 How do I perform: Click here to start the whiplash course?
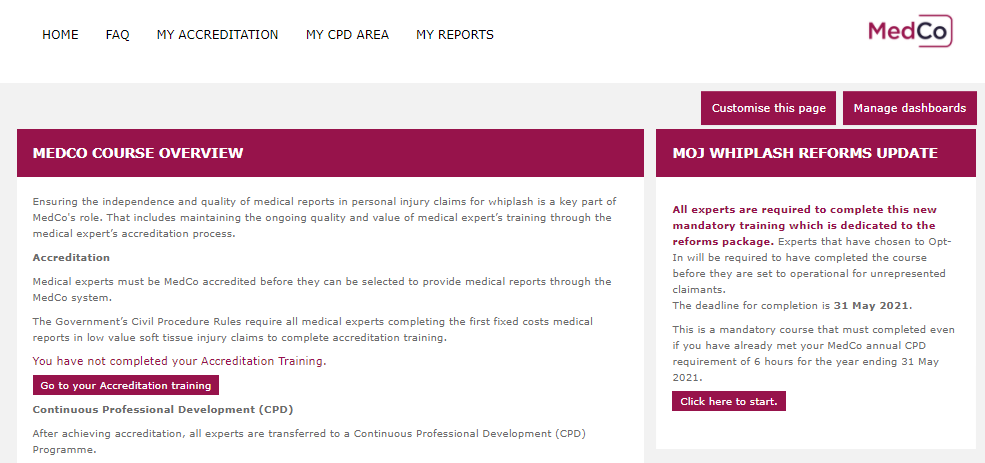pos(729,401)
